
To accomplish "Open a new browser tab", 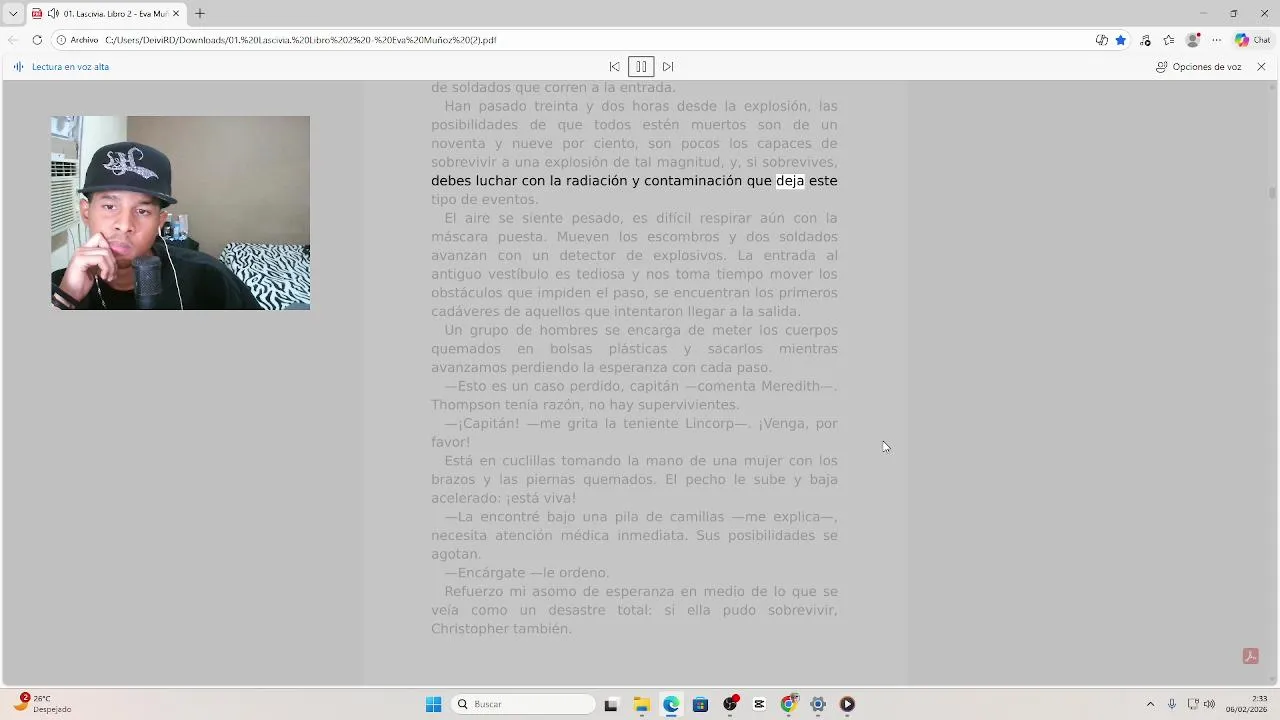I will pos(200,14).
